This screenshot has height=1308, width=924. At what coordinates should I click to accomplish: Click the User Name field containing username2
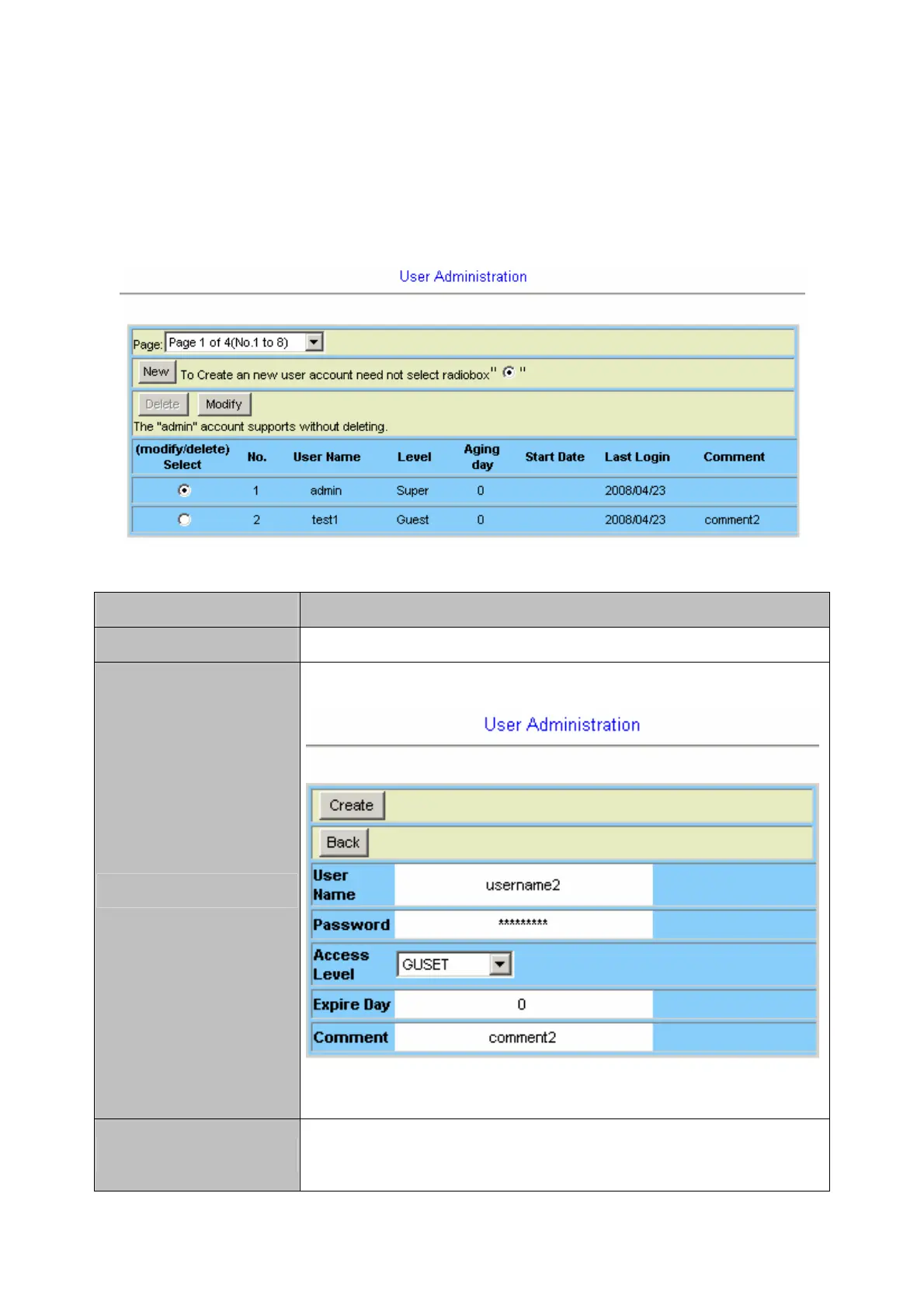tap(523, 885)
